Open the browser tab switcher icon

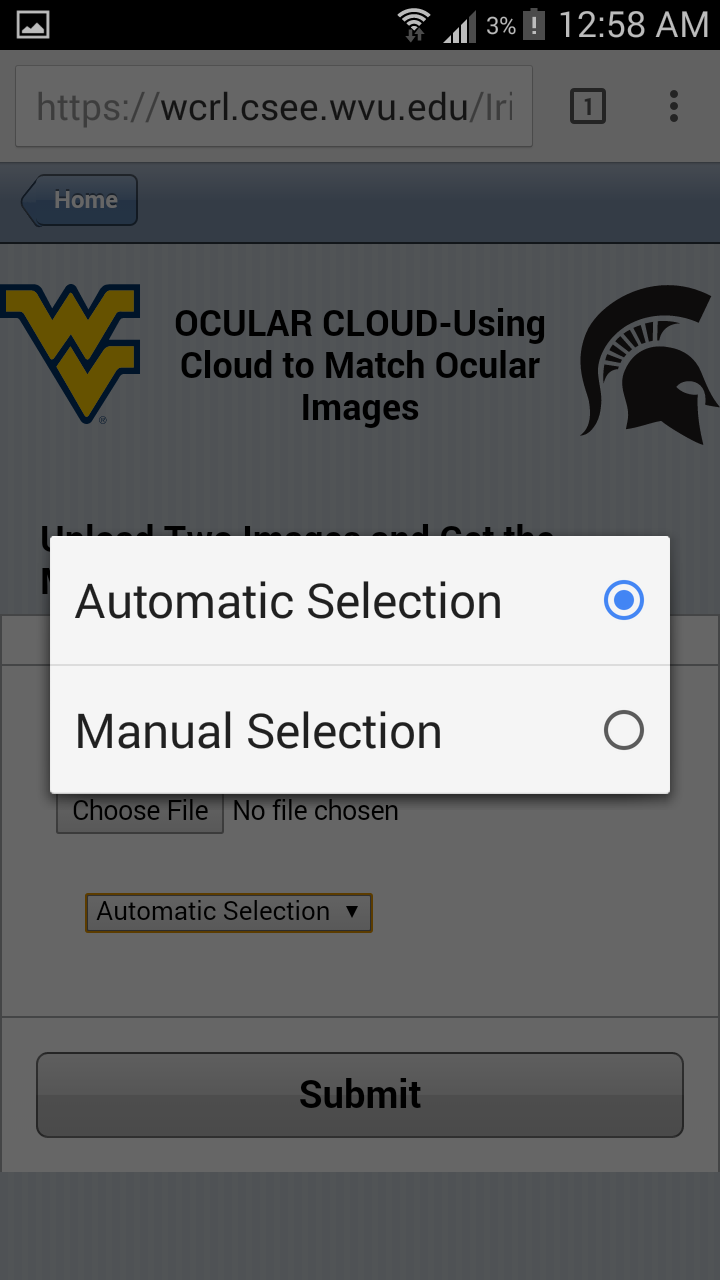(x=588, y=106)
